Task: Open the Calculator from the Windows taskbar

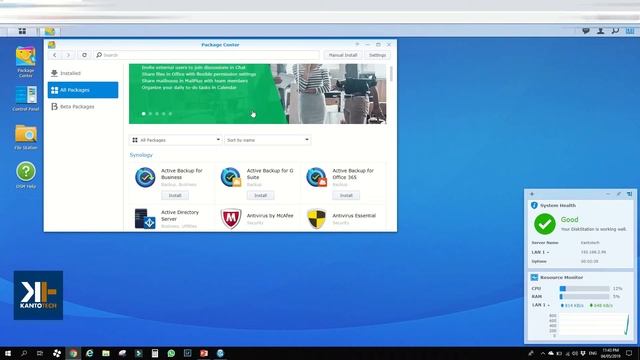Action: click(x=155, y=353)
